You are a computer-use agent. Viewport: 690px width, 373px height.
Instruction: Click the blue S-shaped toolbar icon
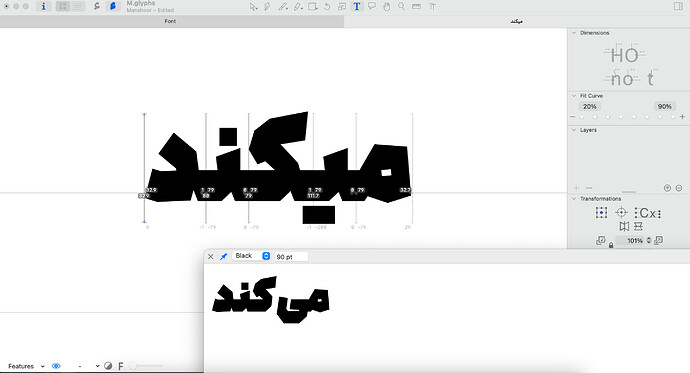click(x=113, y=6)
